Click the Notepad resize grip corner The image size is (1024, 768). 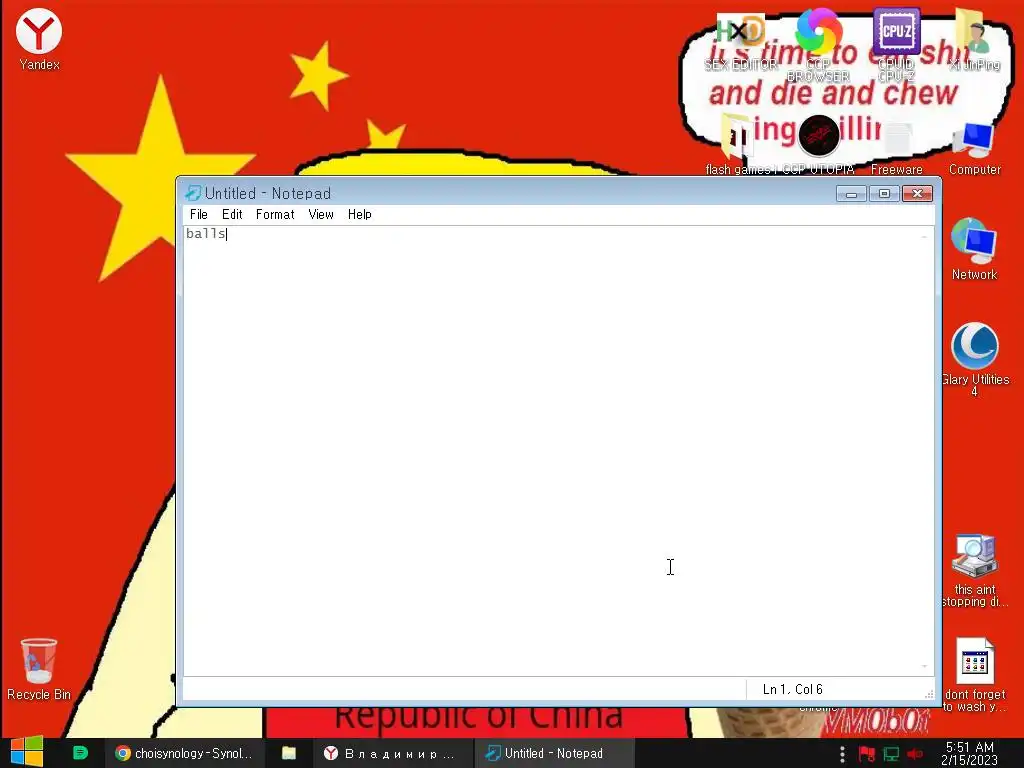coord(929,694)
